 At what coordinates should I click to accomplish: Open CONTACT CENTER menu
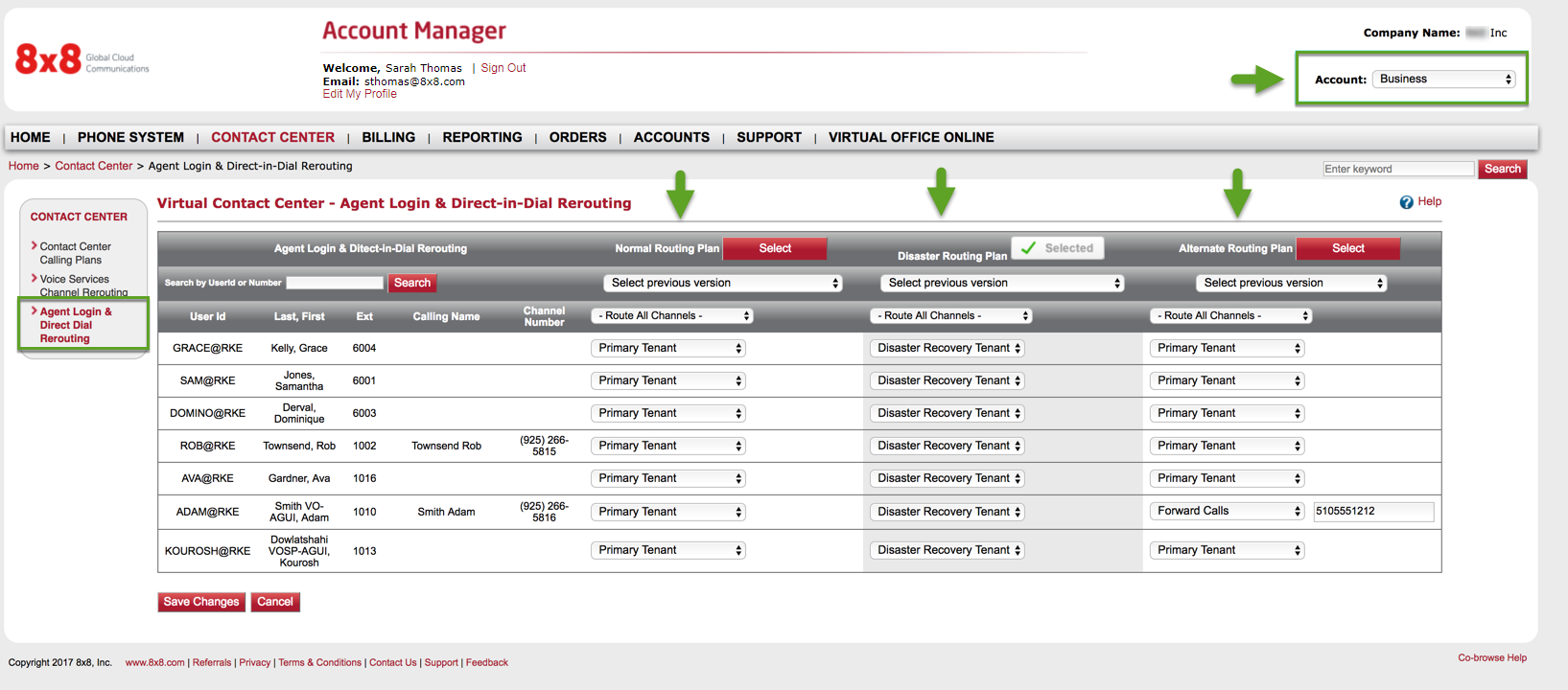tap(273, 138)
